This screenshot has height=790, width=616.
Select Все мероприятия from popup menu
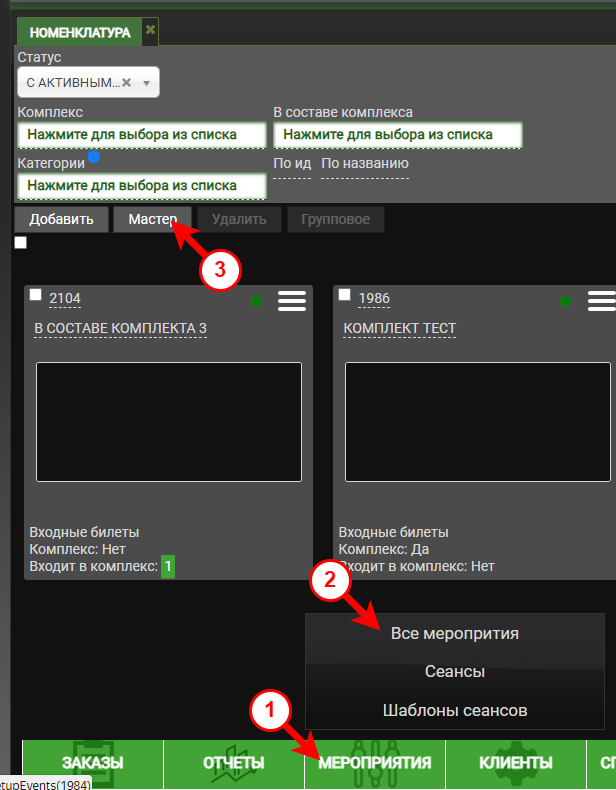(455, 634)
